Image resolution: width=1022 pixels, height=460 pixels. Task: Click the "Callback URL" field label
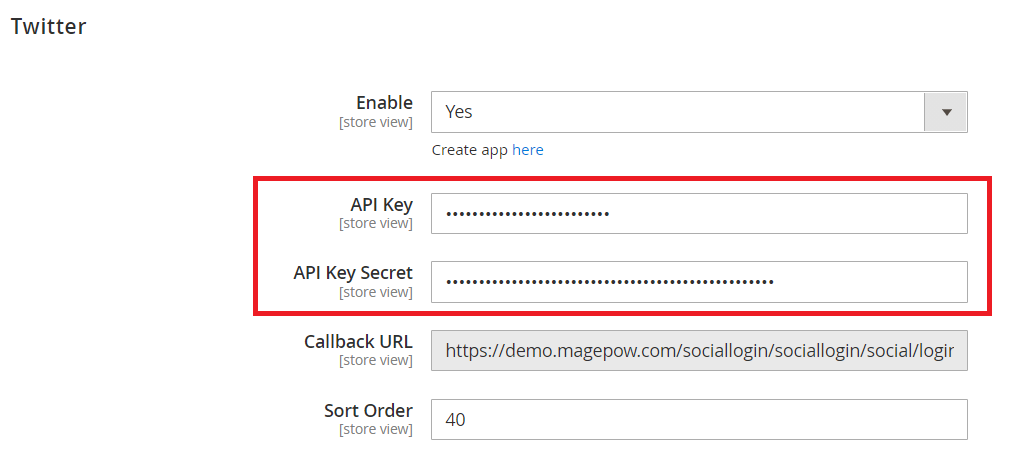(x=358, y=342)
